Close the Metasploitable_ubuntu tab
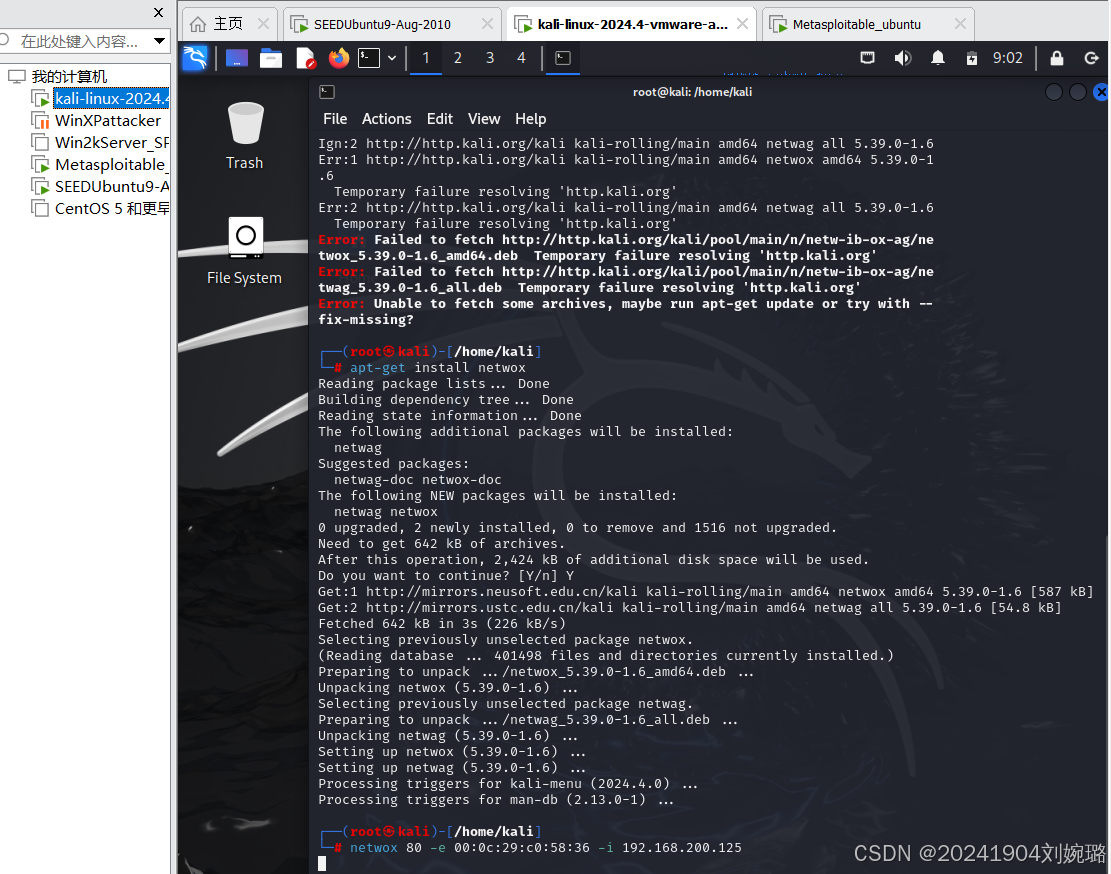The height and width of the screenshot is (874, 1111). tap(960, 24)
